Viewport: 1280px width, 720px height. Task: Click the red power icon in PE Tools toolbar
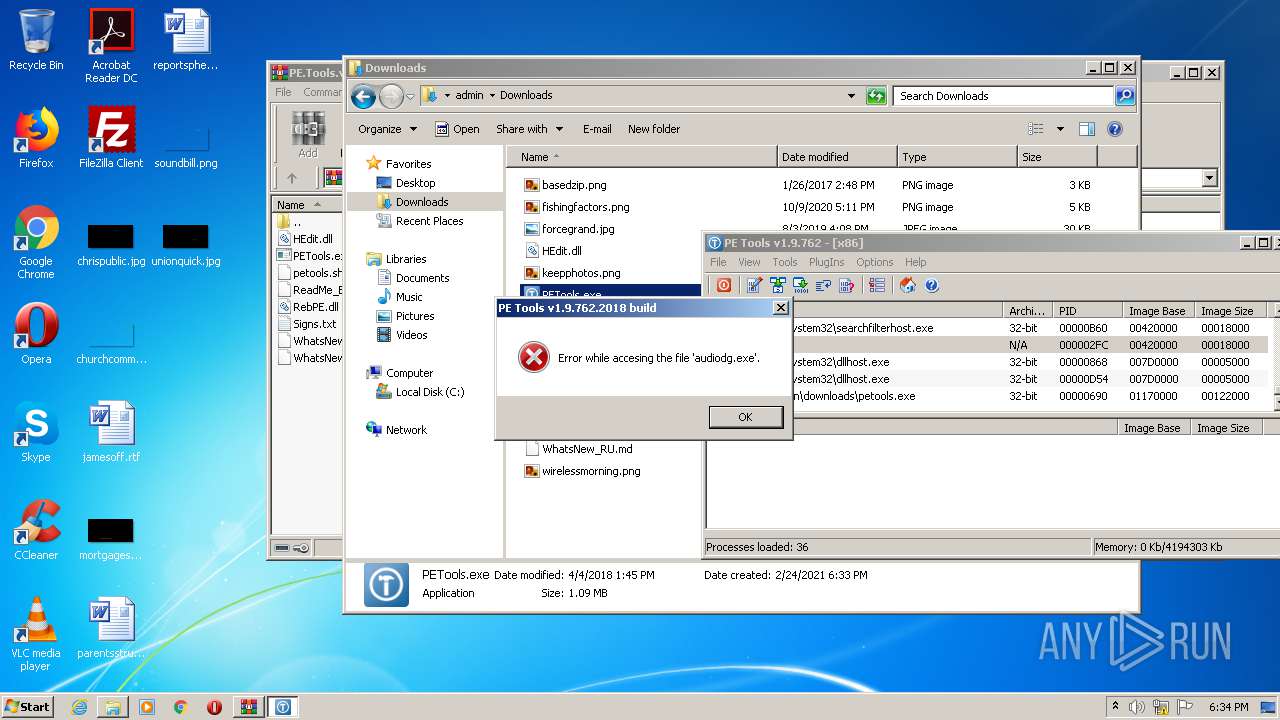[723, 286]
